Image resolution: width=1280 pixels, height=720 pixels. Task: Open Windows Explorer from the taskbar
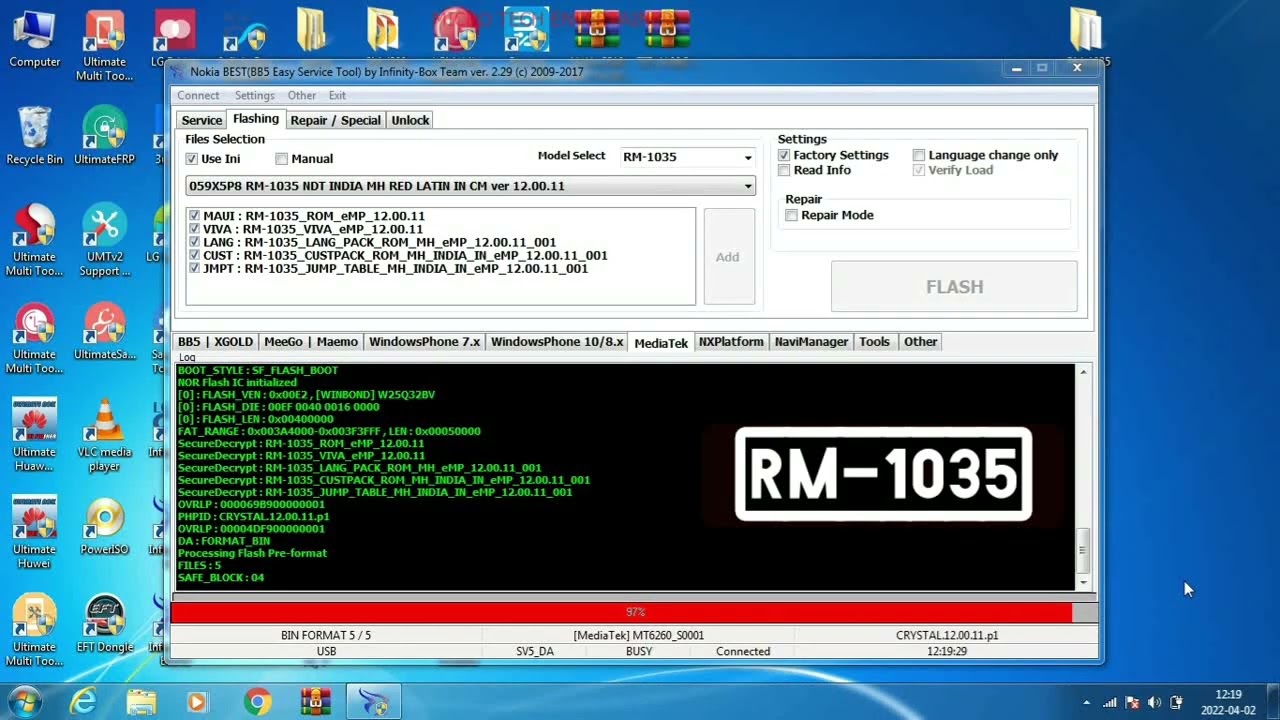click(x=141, y=702)
